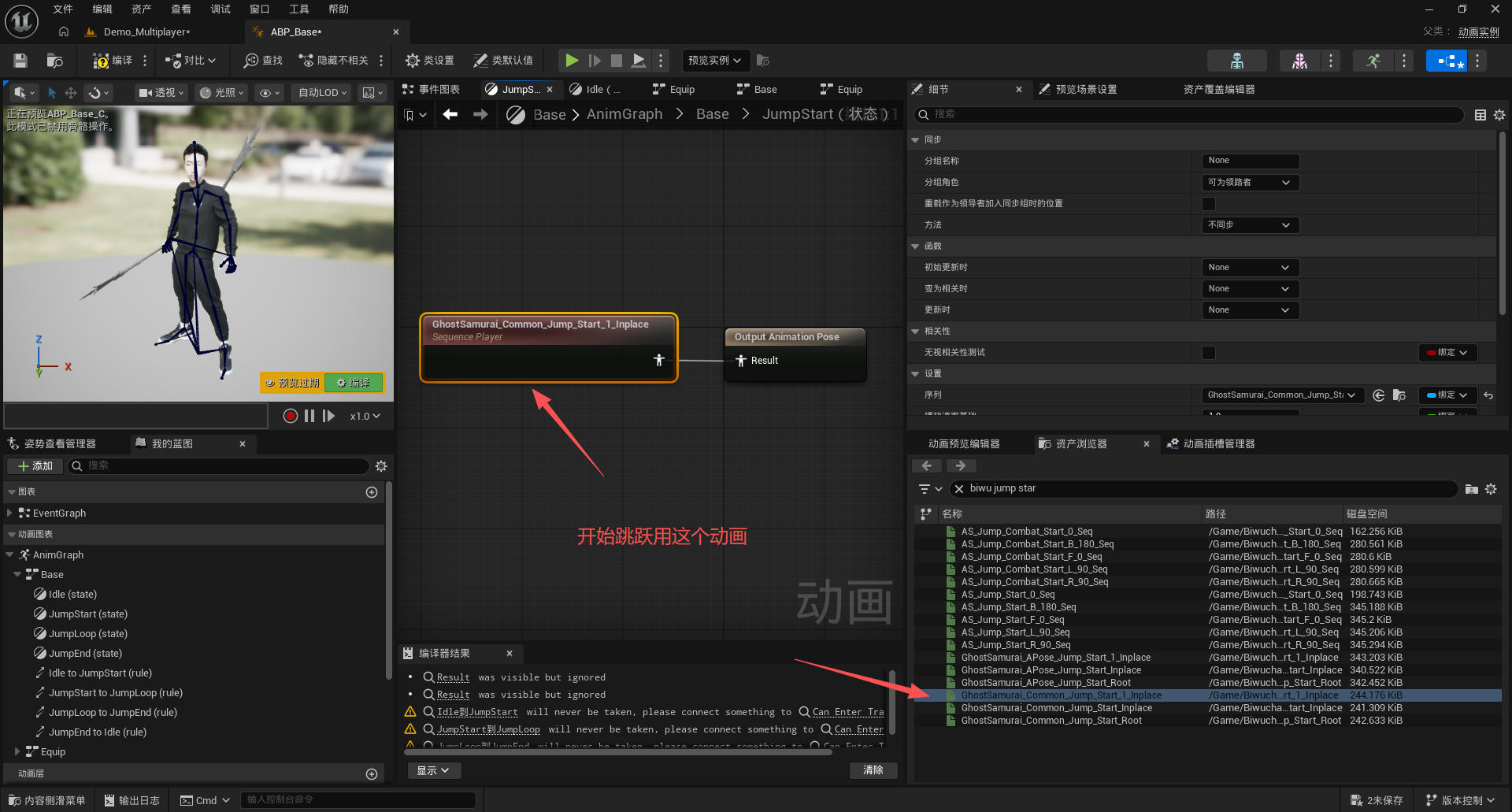Open the Skeletal Mesh editor mode icon
The width and height of the screenshot is (1512, 812).
[1299, 61]
